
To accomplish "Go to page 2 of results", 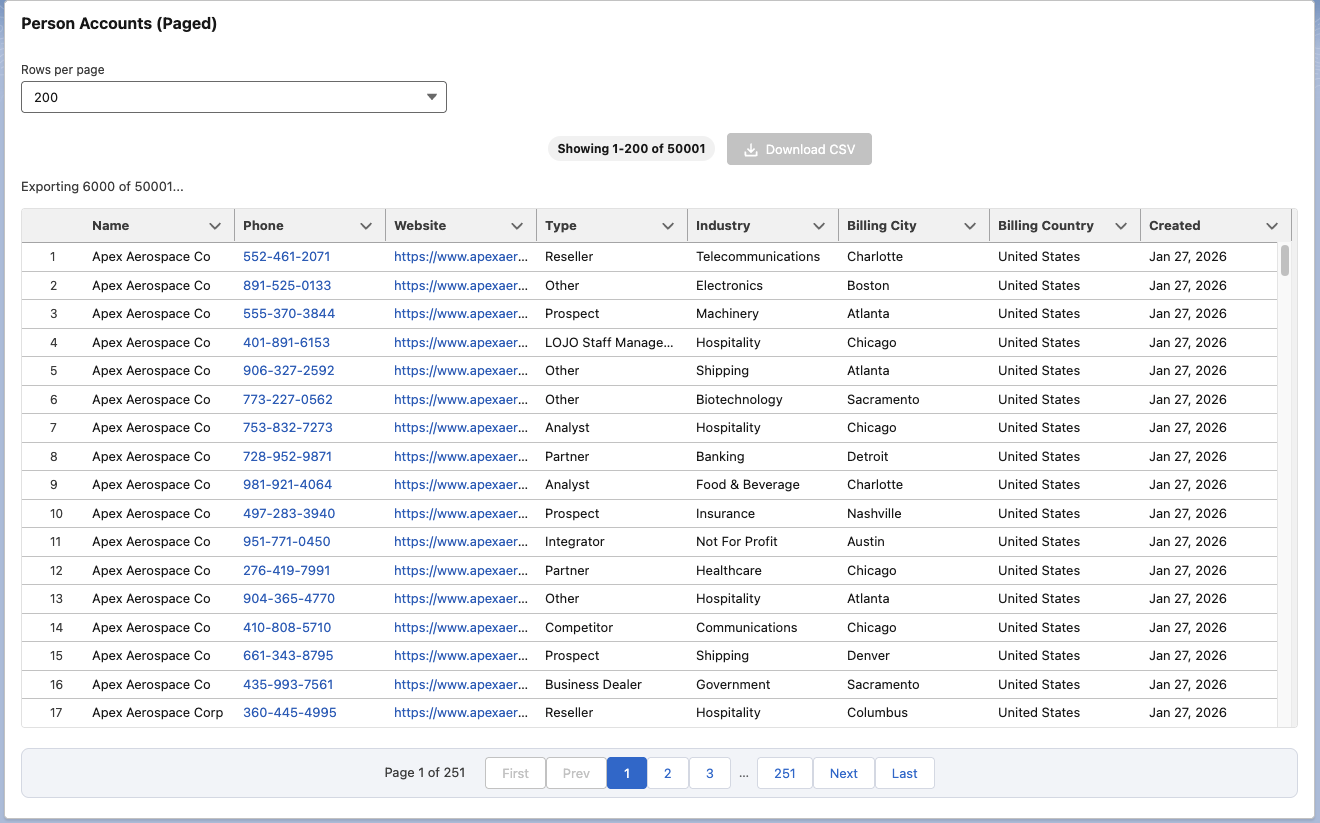I will 668,773.
